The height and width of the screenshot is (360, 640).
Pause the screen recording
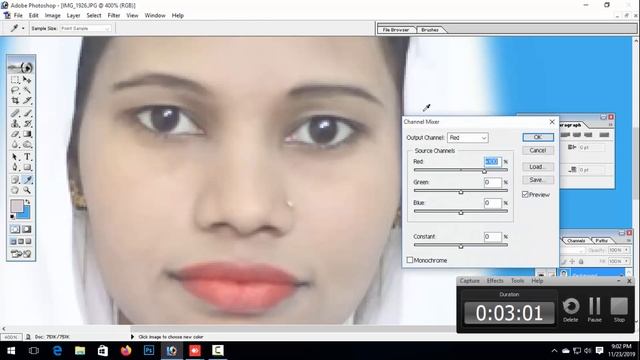pos(595,309)
